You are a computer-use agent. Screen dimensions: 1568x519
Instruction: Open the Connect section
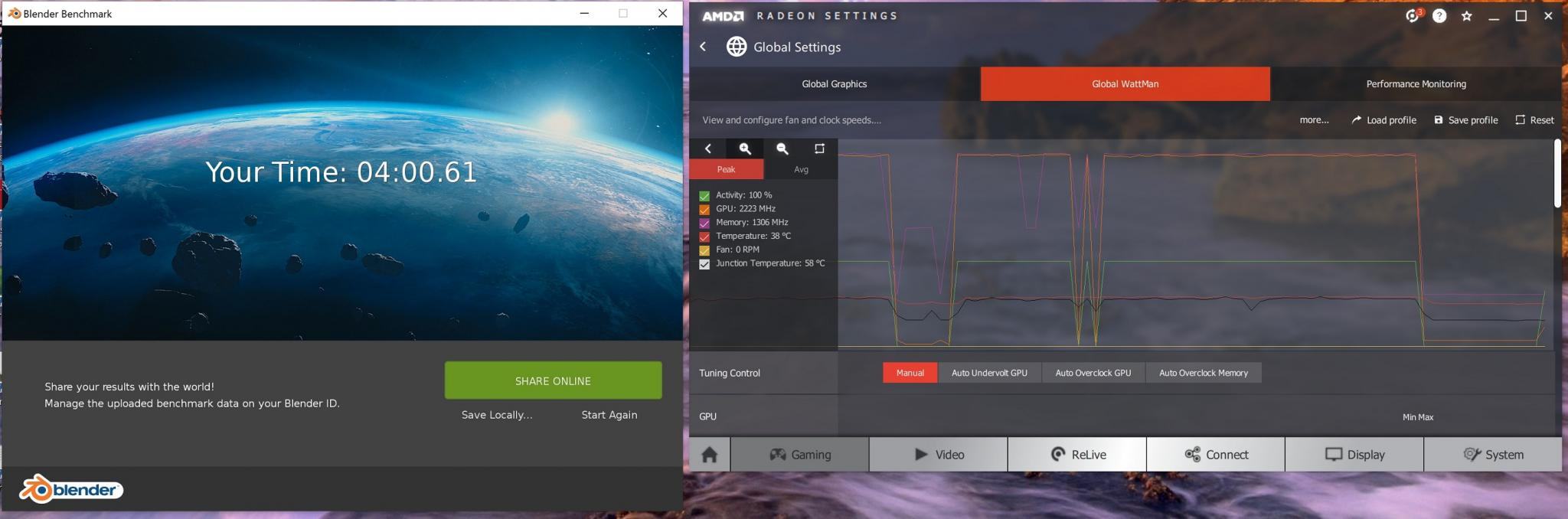pyautogui.click(x=1216, y=455)
